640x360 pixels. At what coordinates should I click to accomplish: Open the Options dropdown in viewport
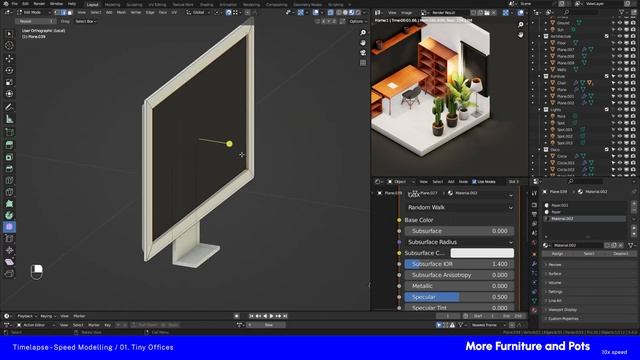tap(358, 21)
